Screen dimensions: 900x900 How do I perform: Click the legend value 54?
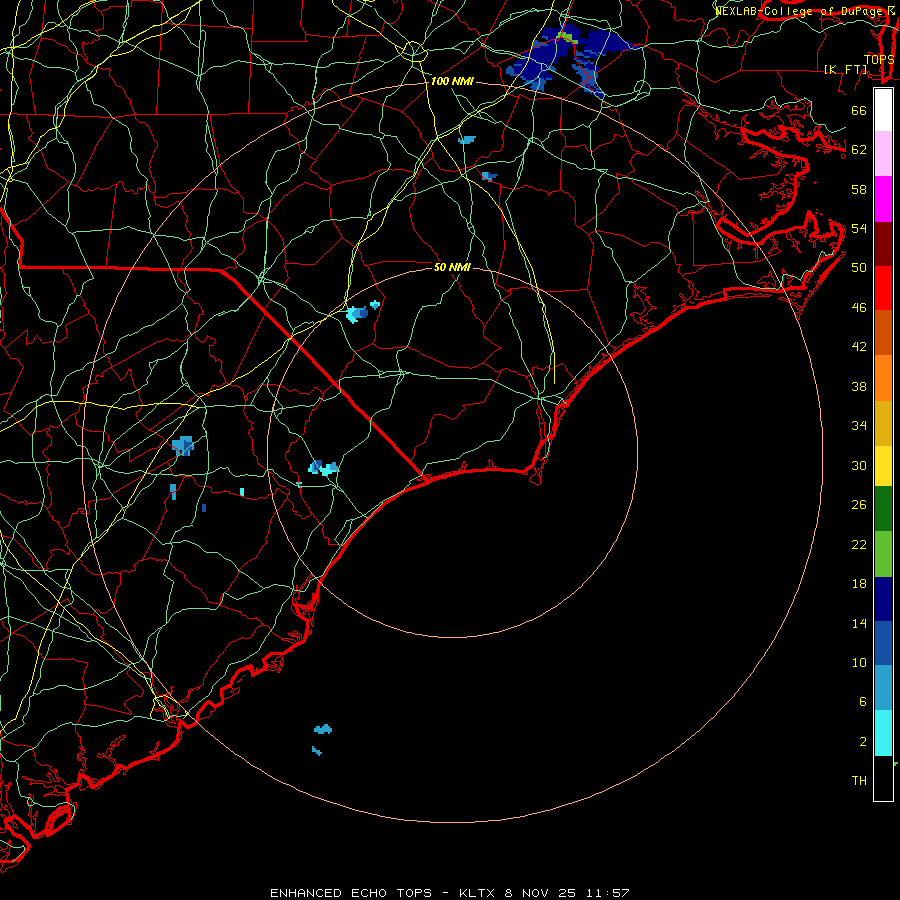click(x=859, y=228)
